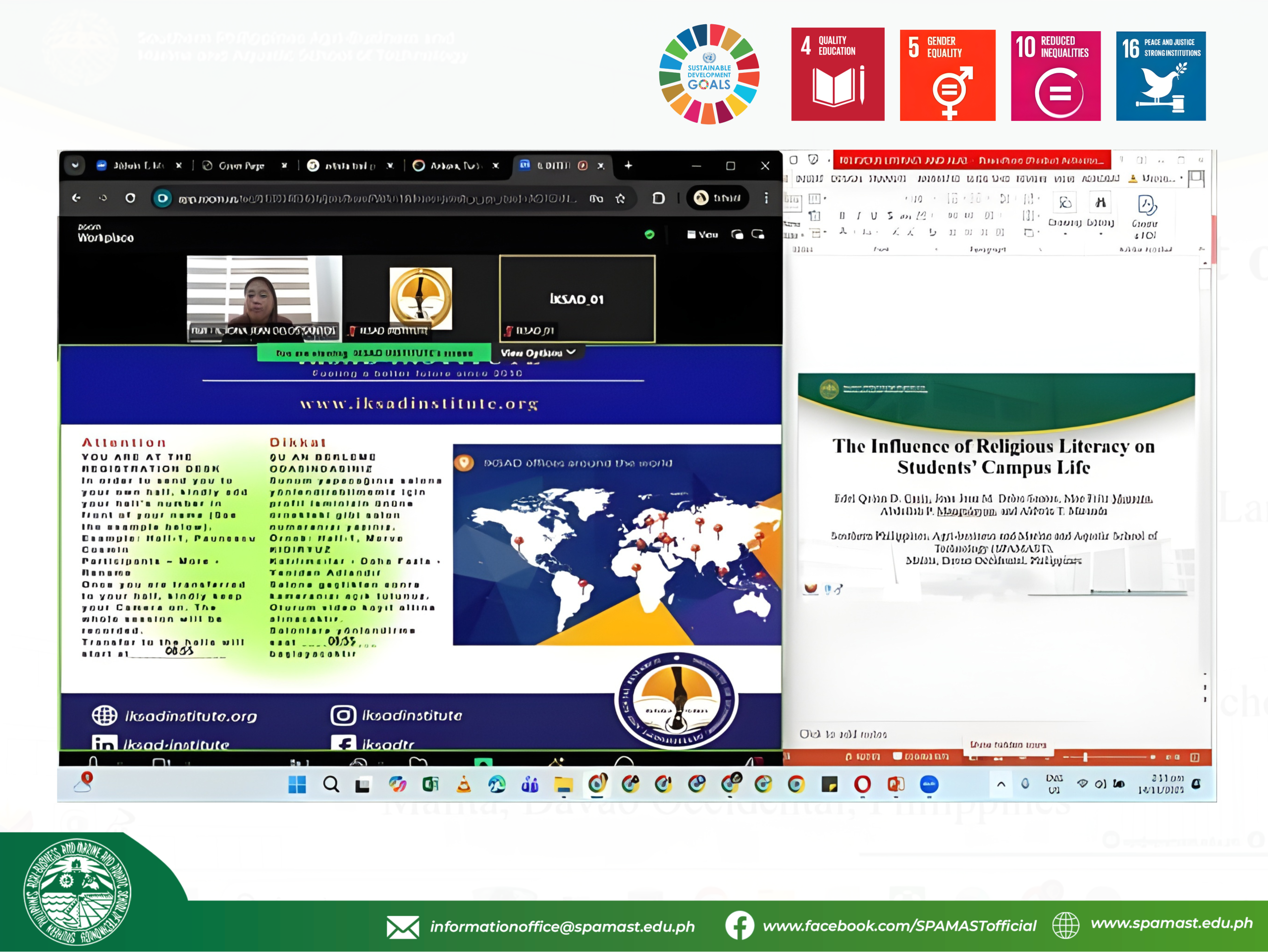Click the Underline icon in PowerPoint ribbon
Image resolution: width=1268 pixels, height=952 pixels.
(874, 216)
